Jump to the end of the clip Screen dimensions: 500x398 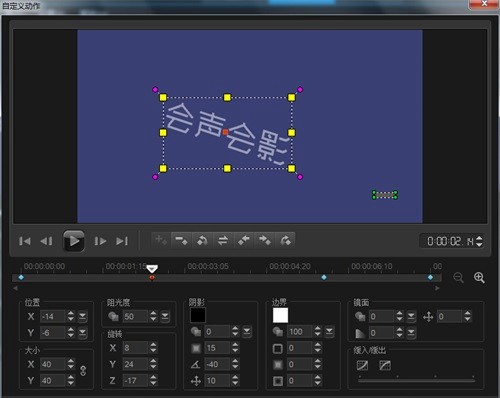[122, 241]
